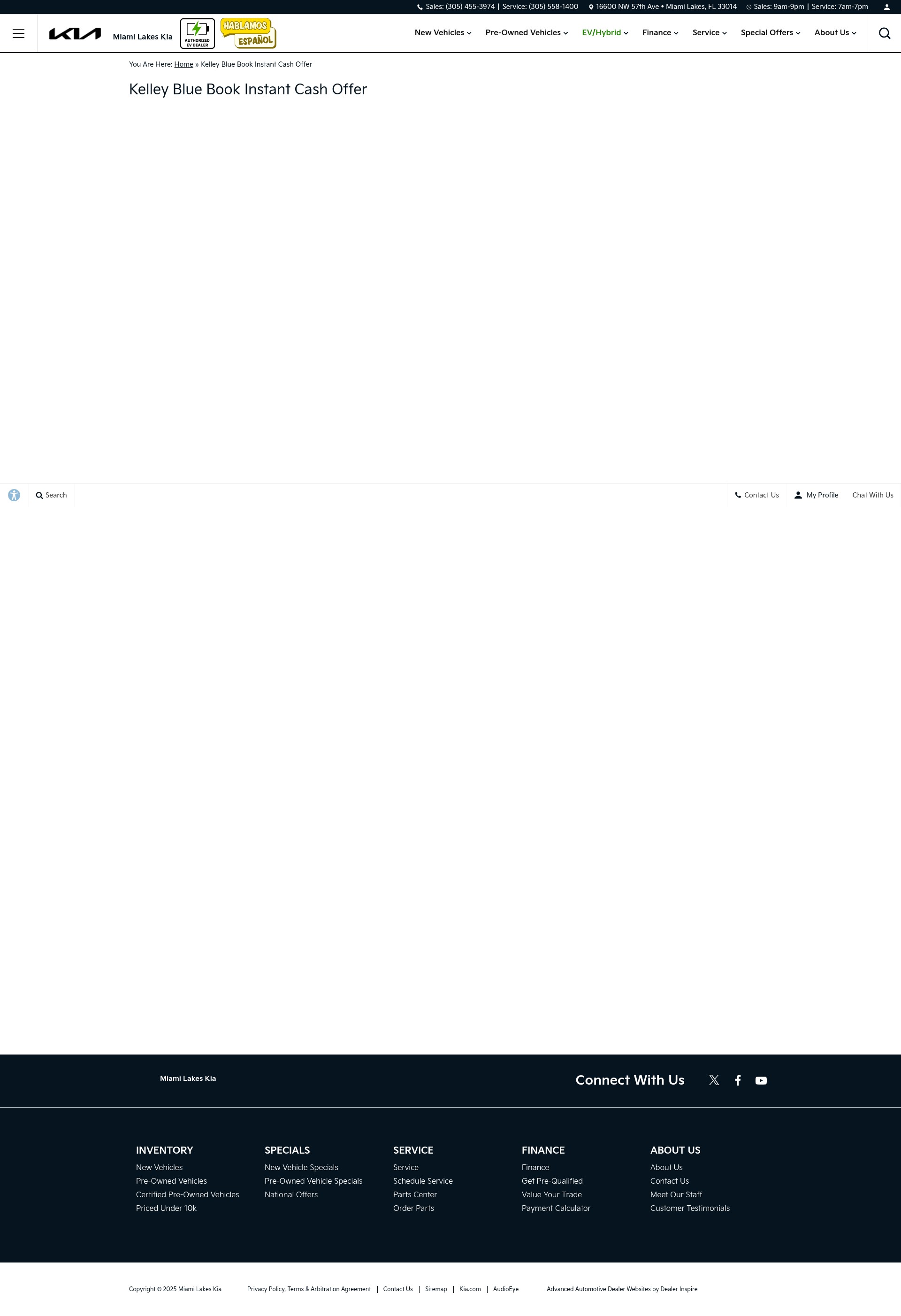Open the hamburger menu icon

coord(18,33)
